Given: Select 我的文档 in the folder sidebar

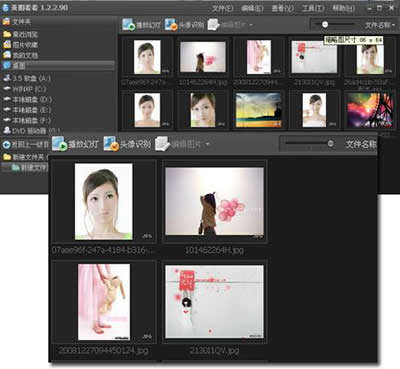Looking at the screenshot, I should pyautogui.click(x=21, y=55).
